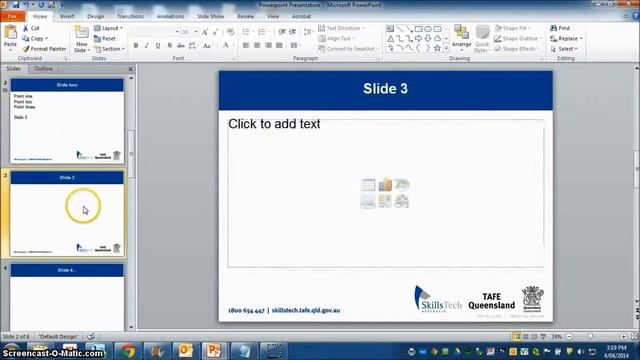Increase the list indent level
This screenshot has height=360, width=640.
293,32
